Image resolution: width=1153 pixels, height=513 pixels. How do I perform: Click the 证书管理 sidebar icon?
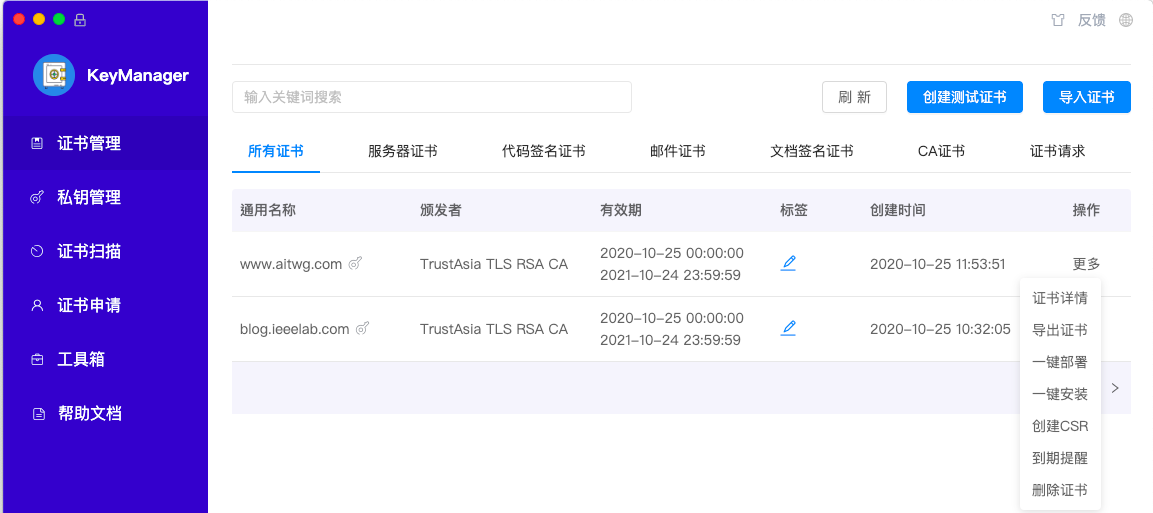[37, 143]
